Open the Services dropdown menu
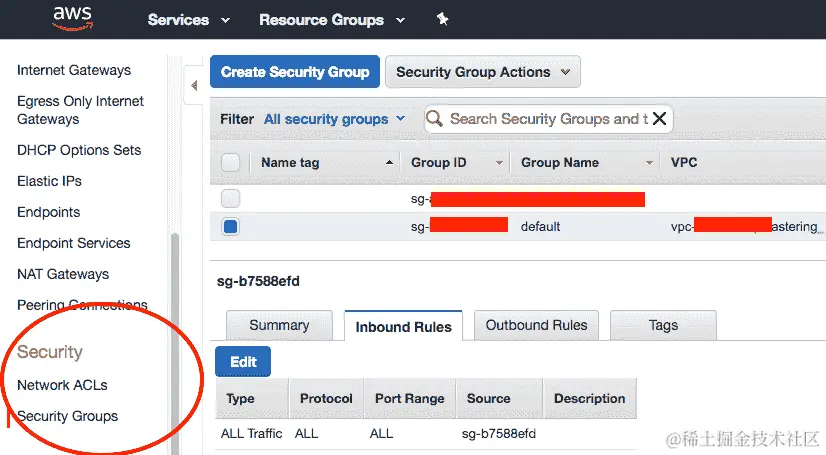 pyautogui.click(x=189, y=19)
